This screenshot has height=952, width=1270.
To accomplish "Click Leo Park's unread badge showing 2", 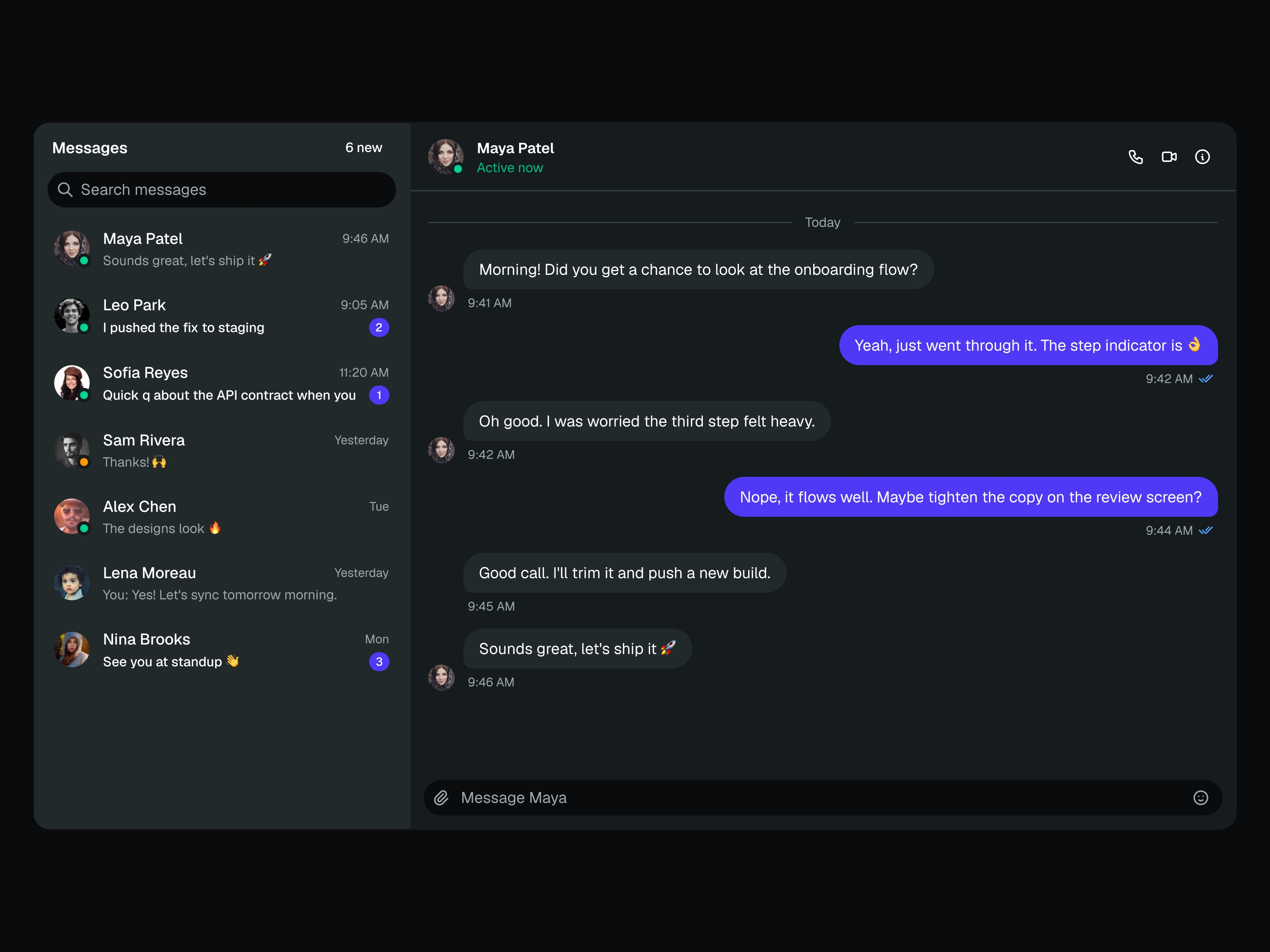I will click(379, 328).
